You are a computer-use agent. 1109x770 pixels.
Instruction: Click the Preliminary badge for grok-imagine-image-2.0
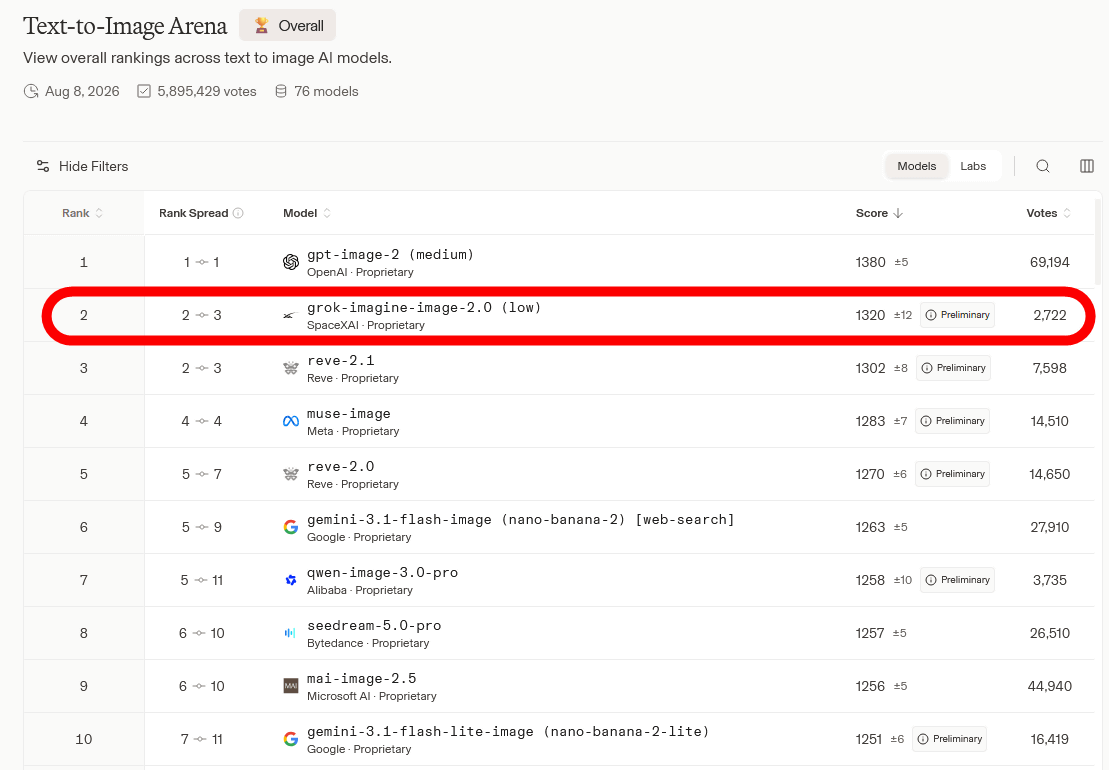tap(958, 315)
